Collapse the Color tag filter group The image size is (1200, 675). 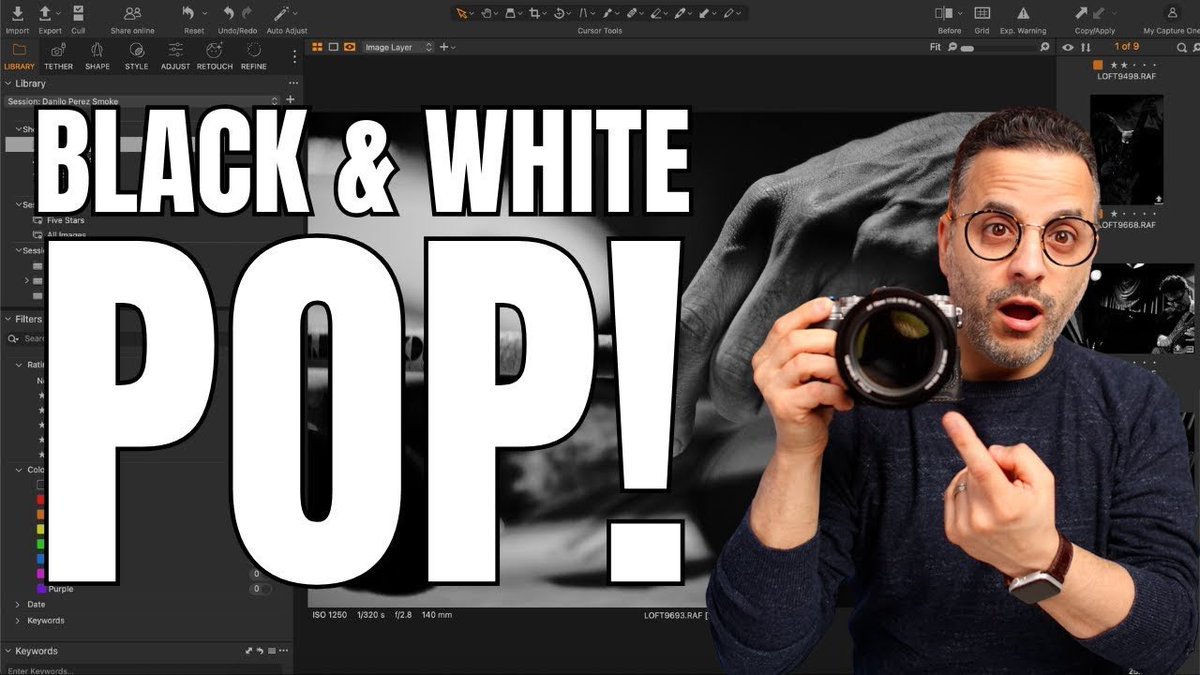click(17, 469)
